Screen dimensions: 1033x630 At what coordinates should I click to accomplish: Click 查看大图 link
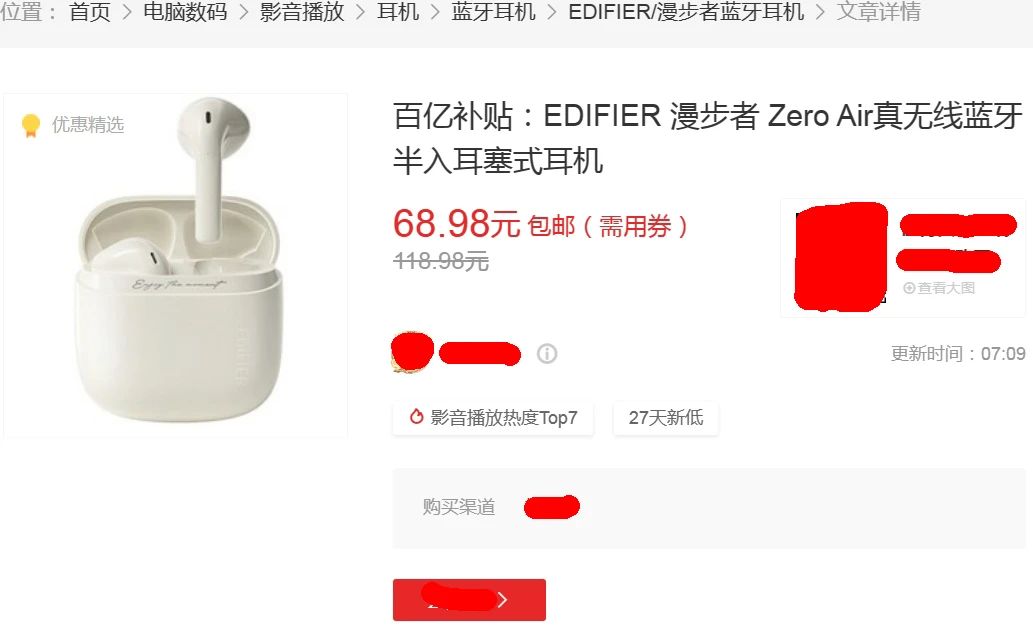click(x=939, y=288)
